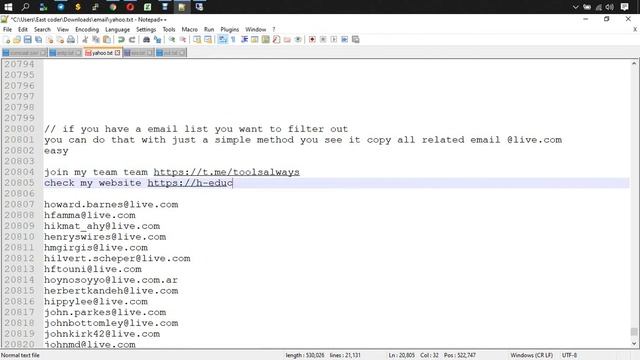
Task: Click the Print toolbar icon
Action: pyautogui.click(x=71, y=40)
